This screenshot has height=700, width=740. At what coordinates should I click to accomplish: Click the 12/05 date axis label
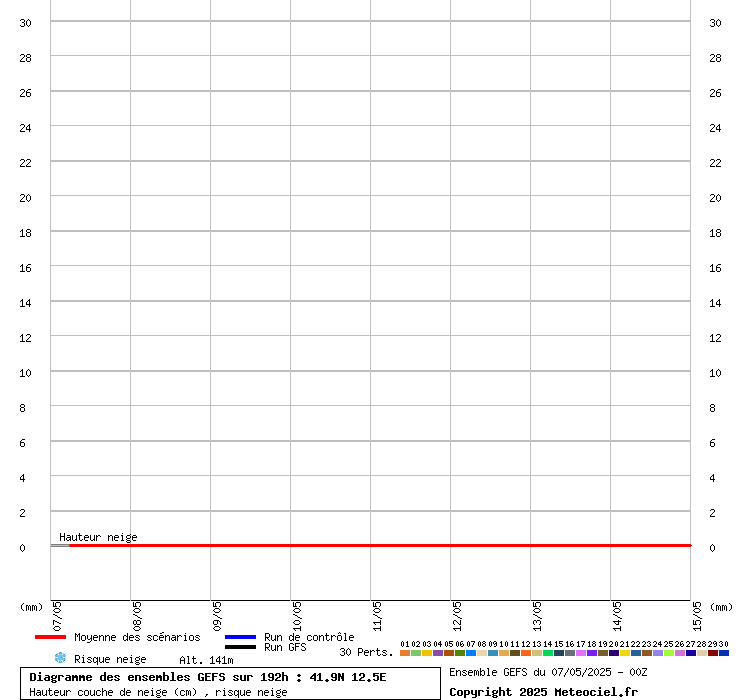point(457,616)
